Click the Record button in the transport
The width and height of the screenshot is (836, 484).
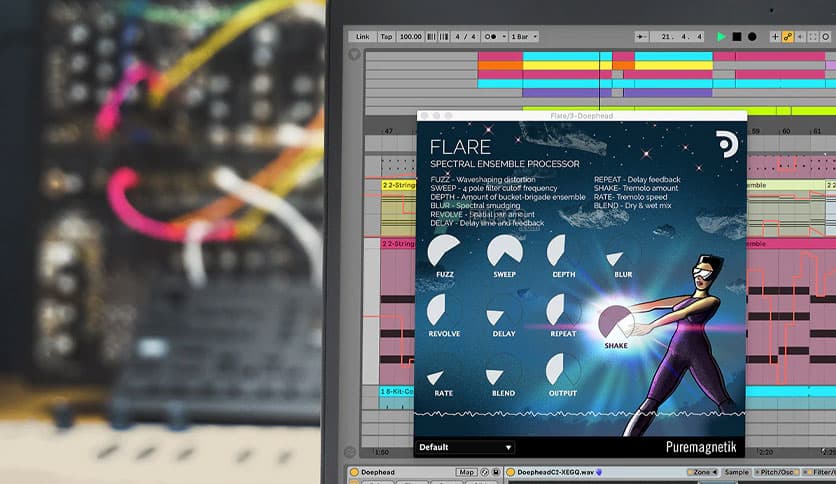(752, 37)
